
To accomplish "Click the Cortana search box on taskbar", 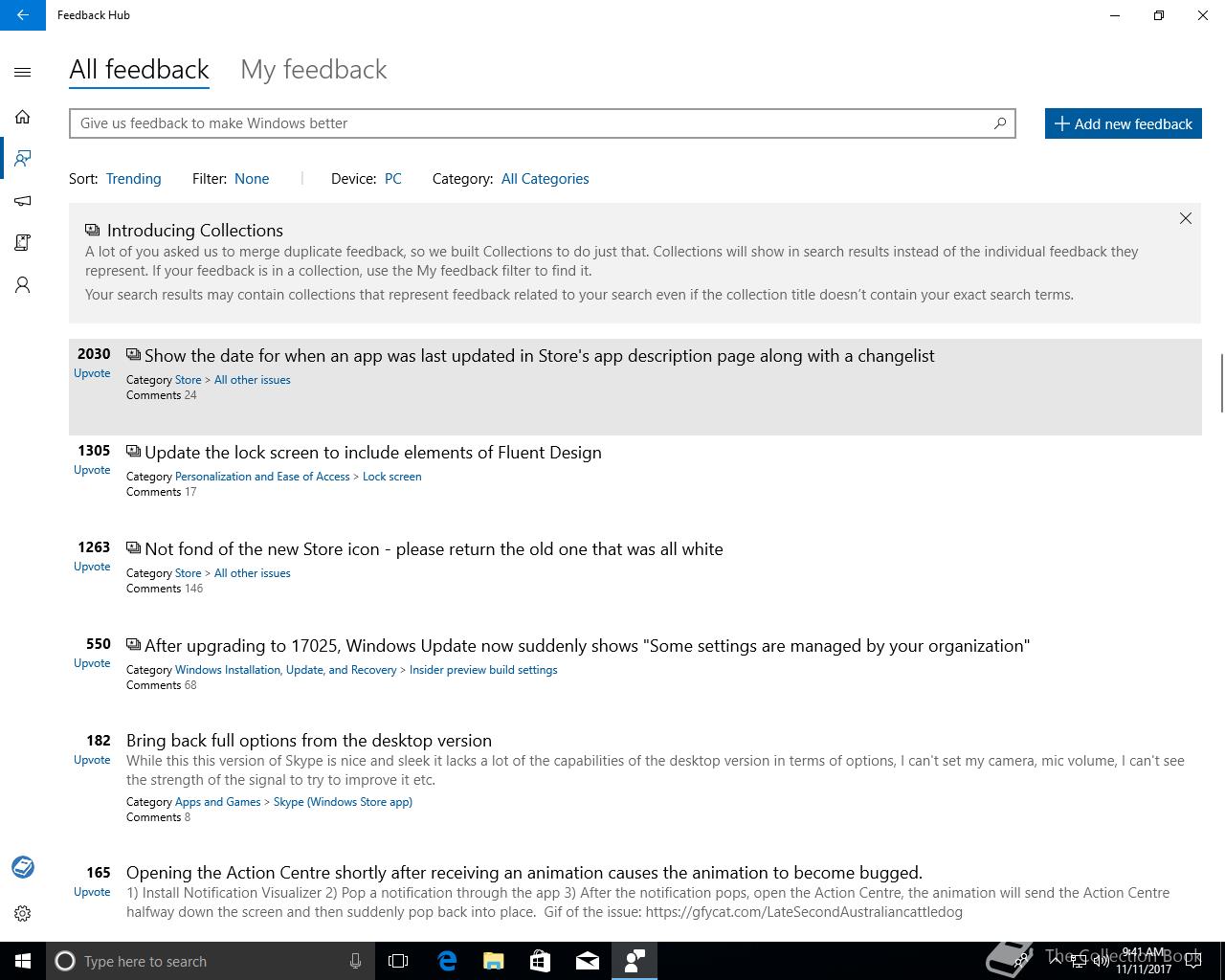I will (211, 961).
